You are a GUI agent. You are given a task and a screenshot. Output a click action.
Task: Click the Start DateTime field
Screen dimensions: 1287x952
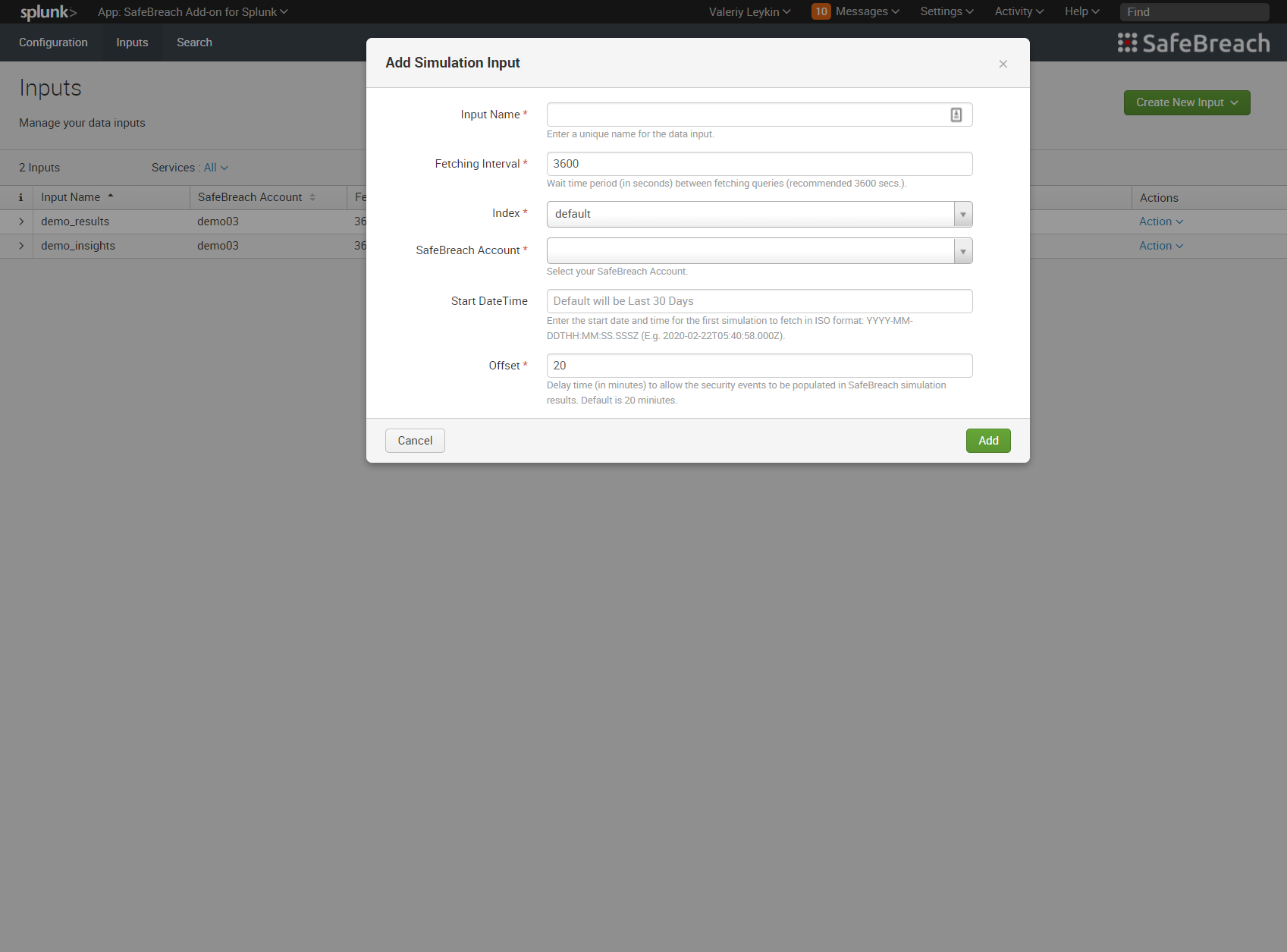pyautogui.click(x=759, y=301)
